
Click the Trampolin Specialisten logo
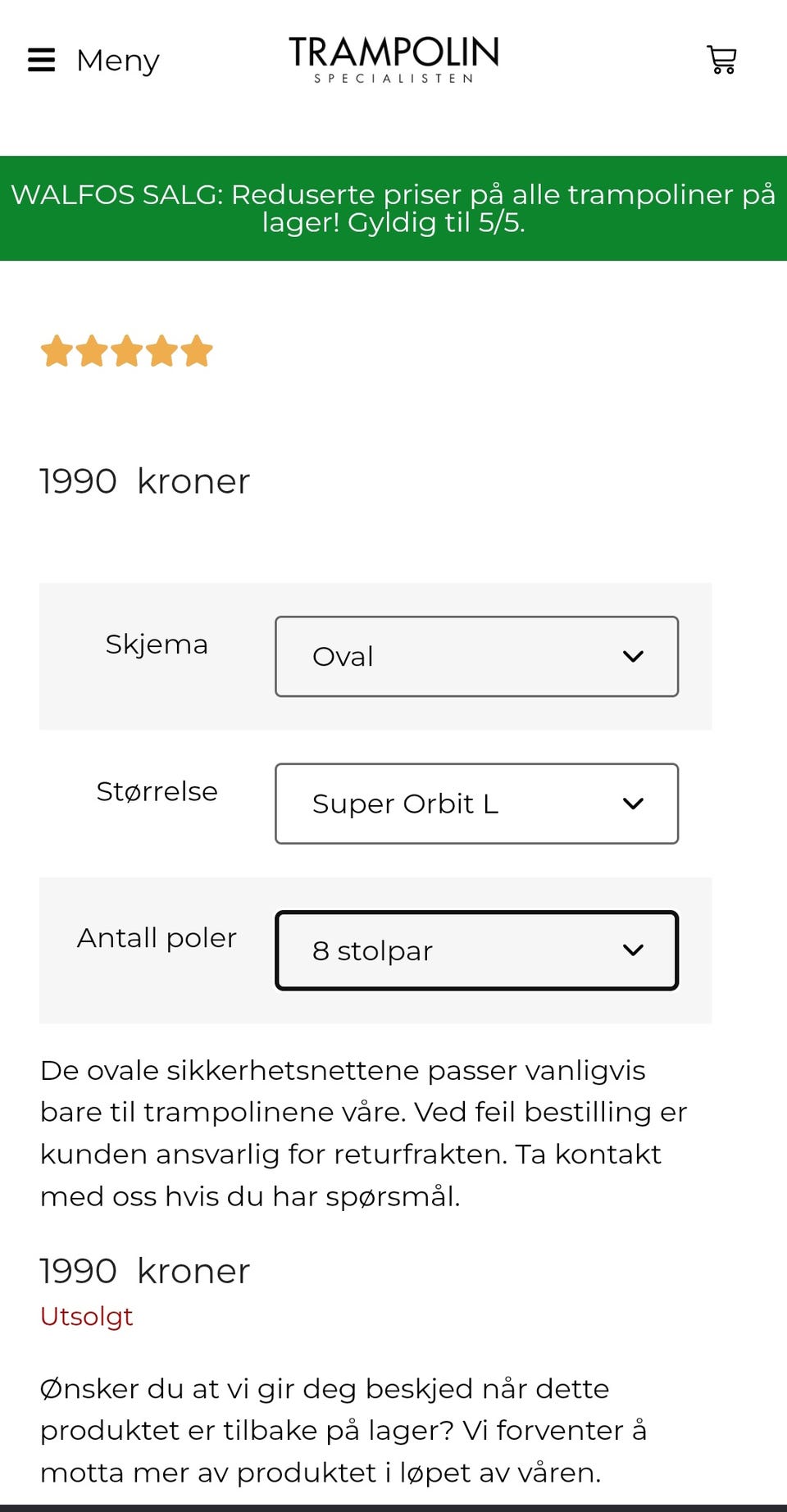point(393,59)
